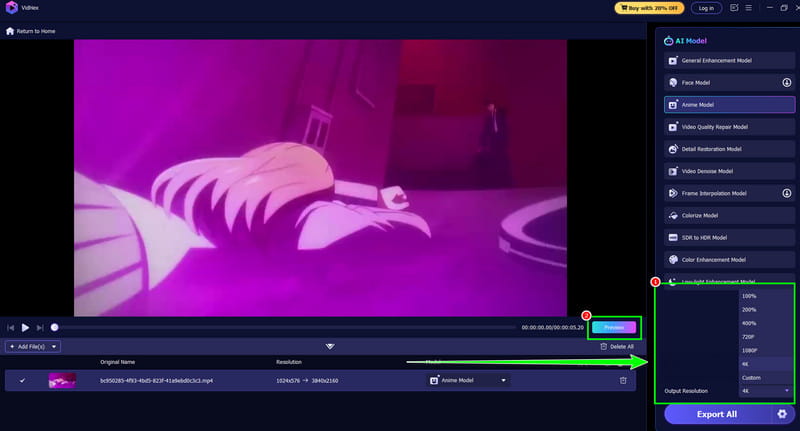Open export settings gear icon
This screenshot has width=800, height=431.
tap(782, 414)
